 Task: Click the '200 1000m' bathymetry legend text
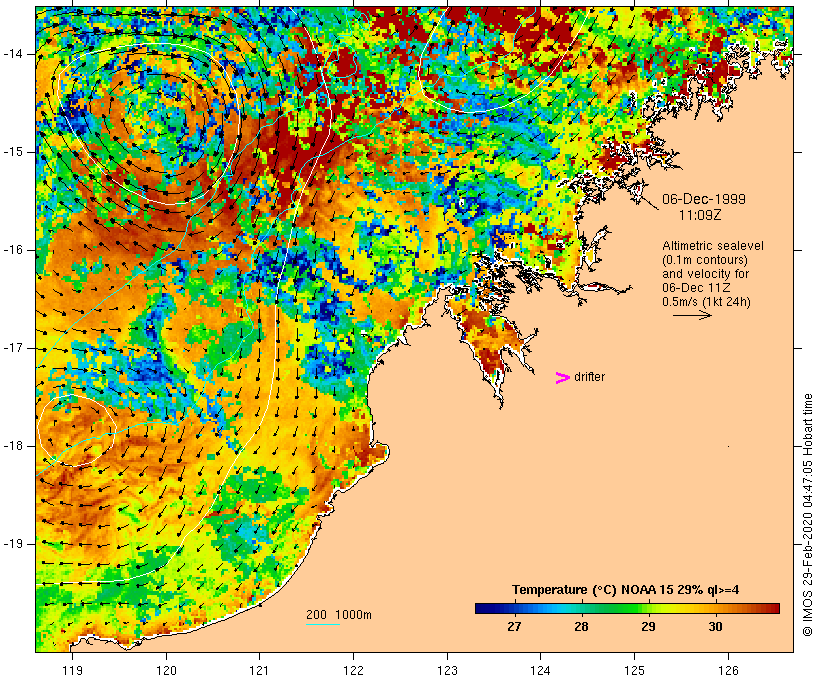pyautogui.click(x=339, y=615)
